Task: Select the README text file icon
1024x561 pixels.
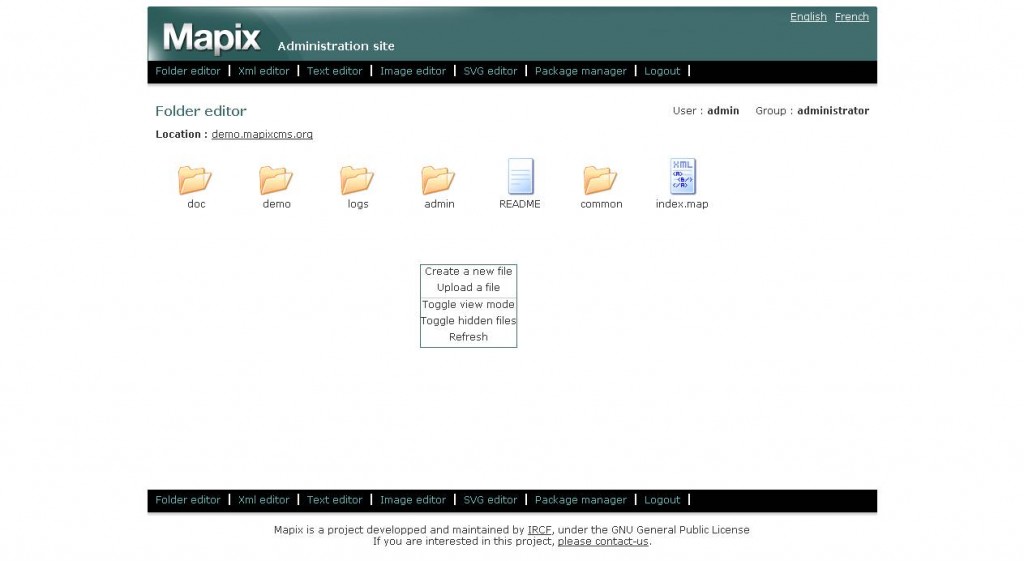Action: (x=520, y=177)
